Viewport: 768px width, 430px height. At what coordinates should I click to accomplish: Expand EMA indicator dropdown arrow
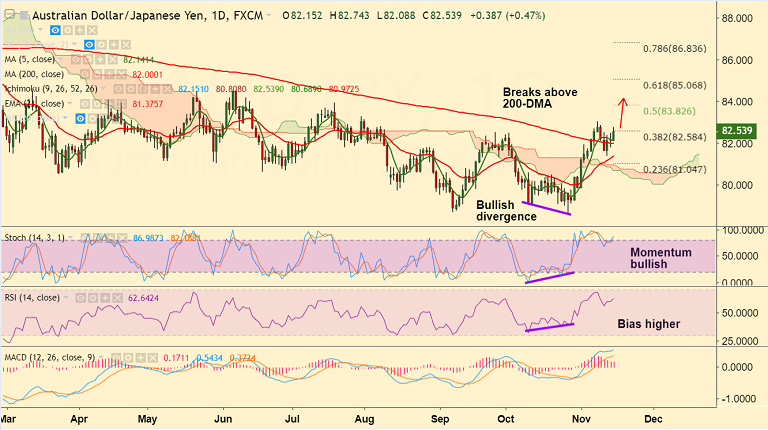(x=70, y=103)
